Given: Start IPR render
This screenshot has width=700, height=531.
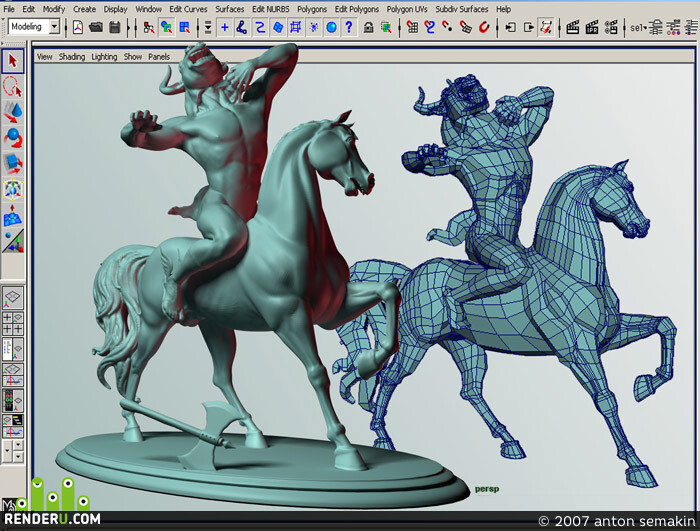Looking at the screenshot, I should (x=592, y=28).
